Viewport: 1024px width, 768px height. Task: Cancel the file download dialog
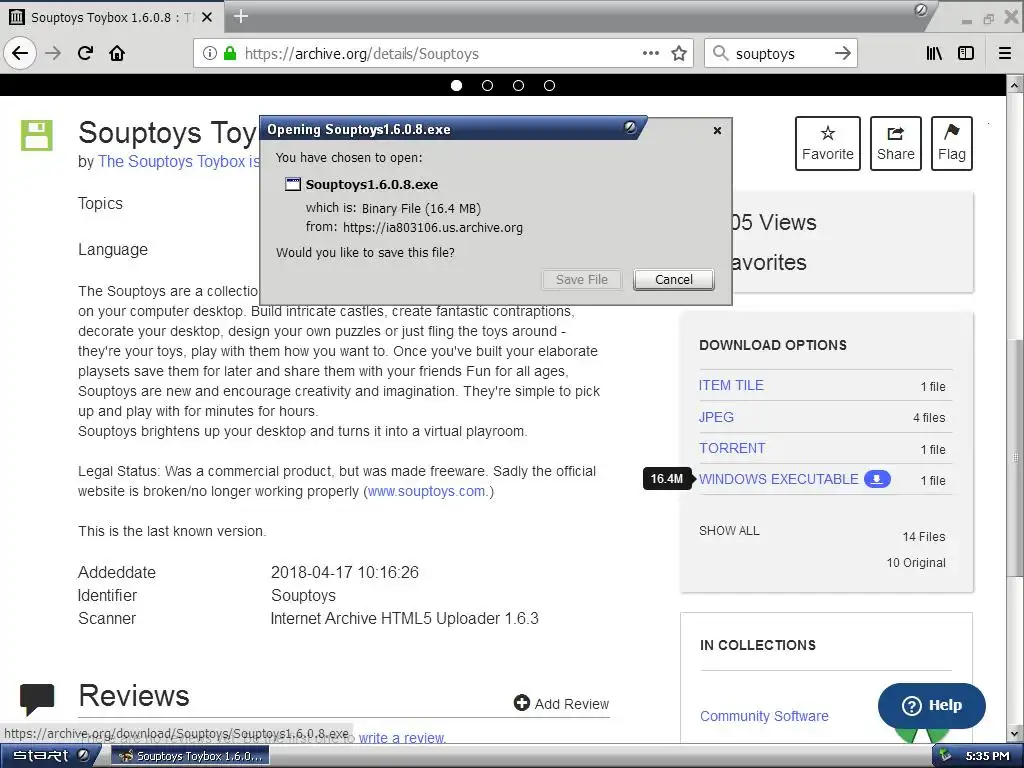[x=673, y=280]
